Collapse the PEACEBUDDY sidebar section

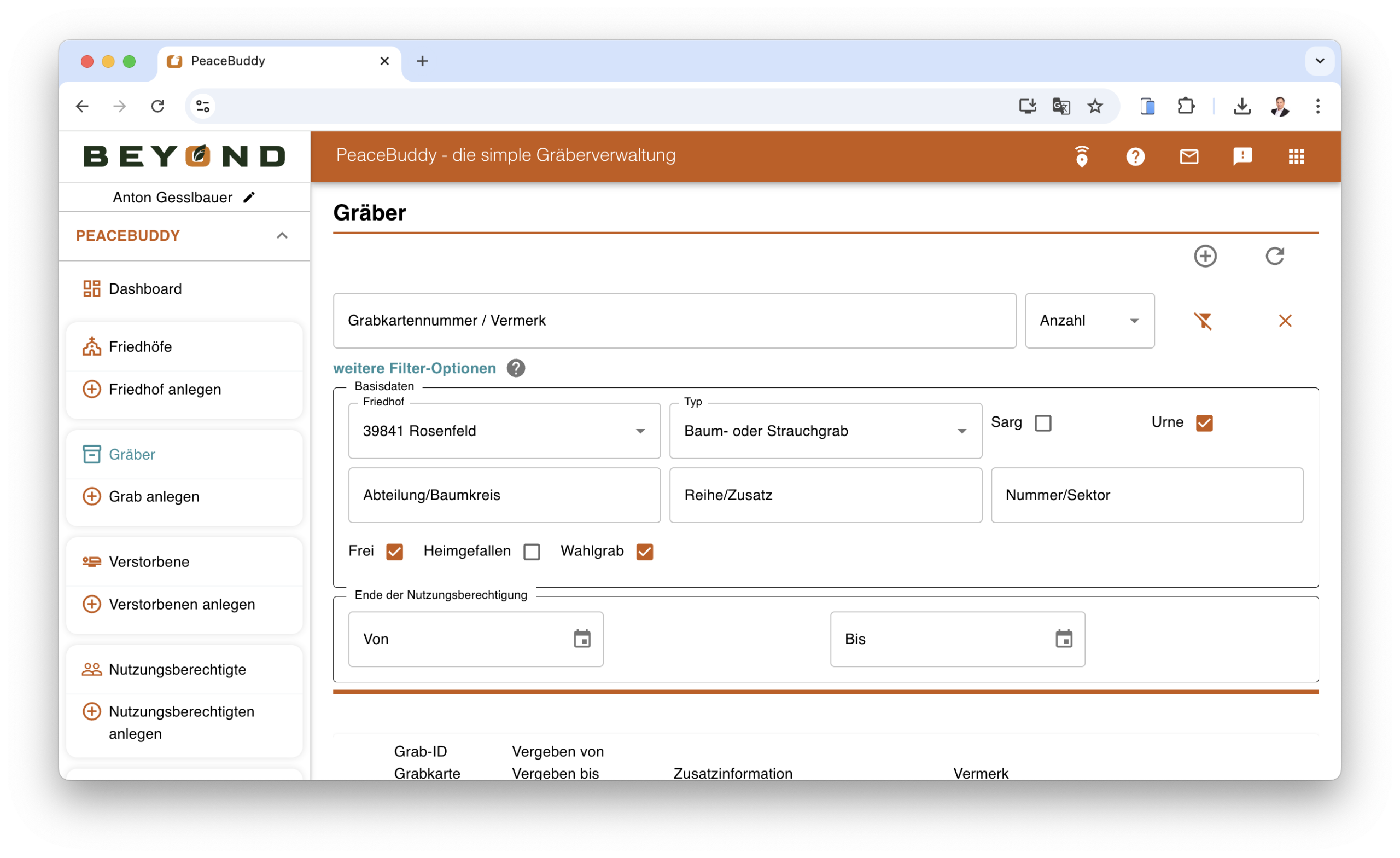282,235
